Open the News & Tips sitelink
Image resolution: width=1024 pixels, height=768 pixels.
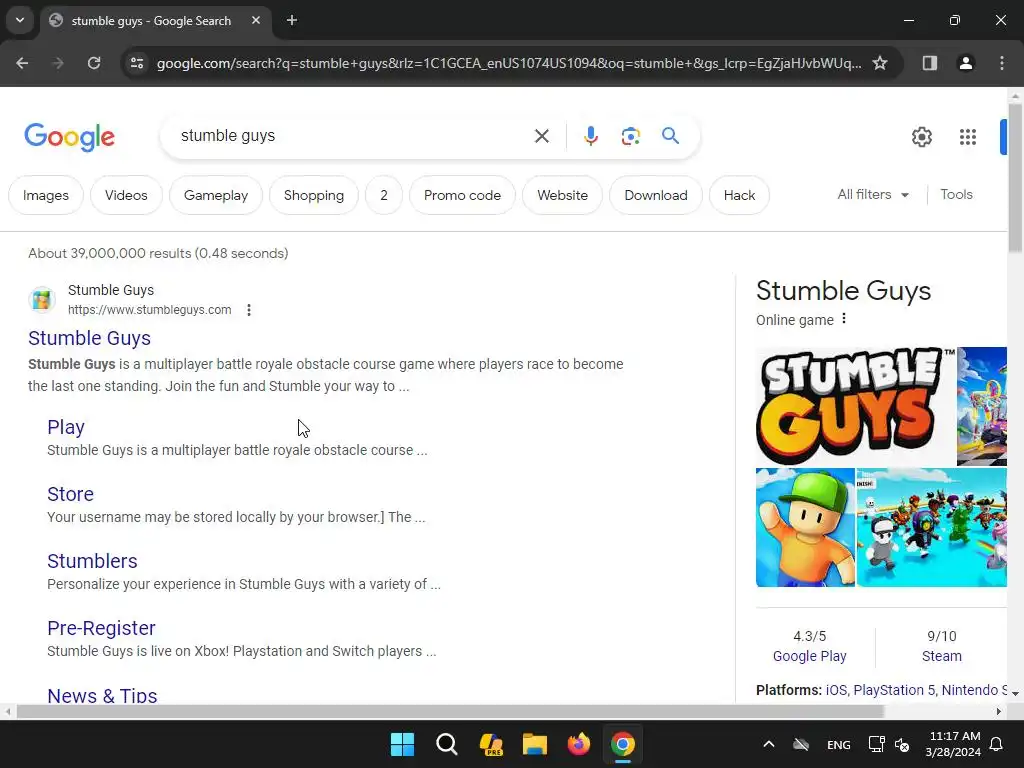(102, 695)
